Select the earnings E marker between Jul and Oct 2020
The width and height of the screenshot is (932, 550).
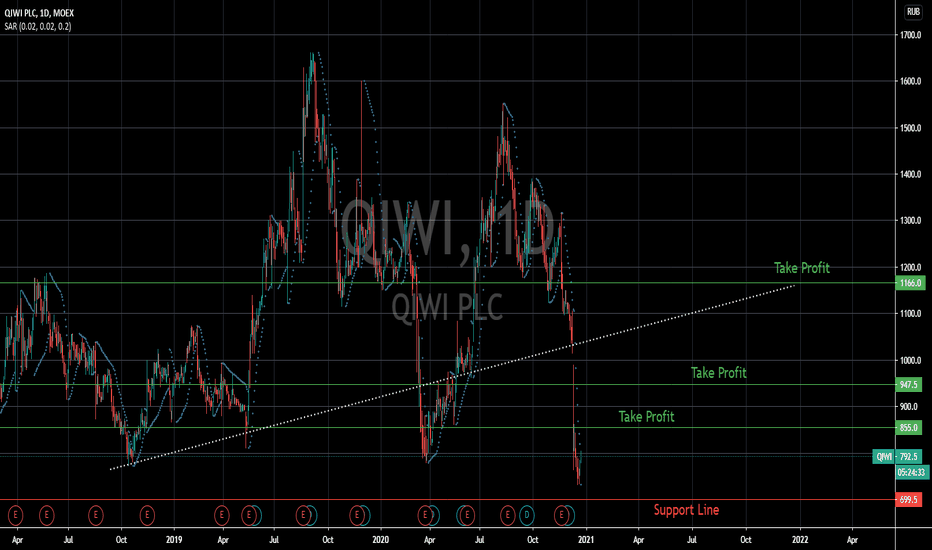508,515
